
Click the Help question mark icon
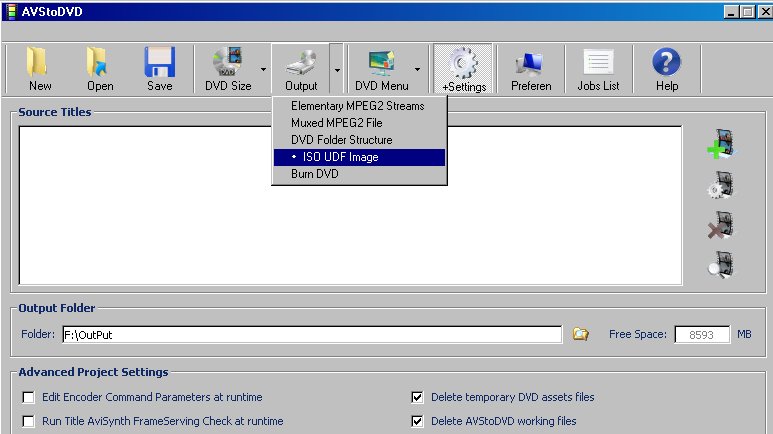click(x=667, y=69)
